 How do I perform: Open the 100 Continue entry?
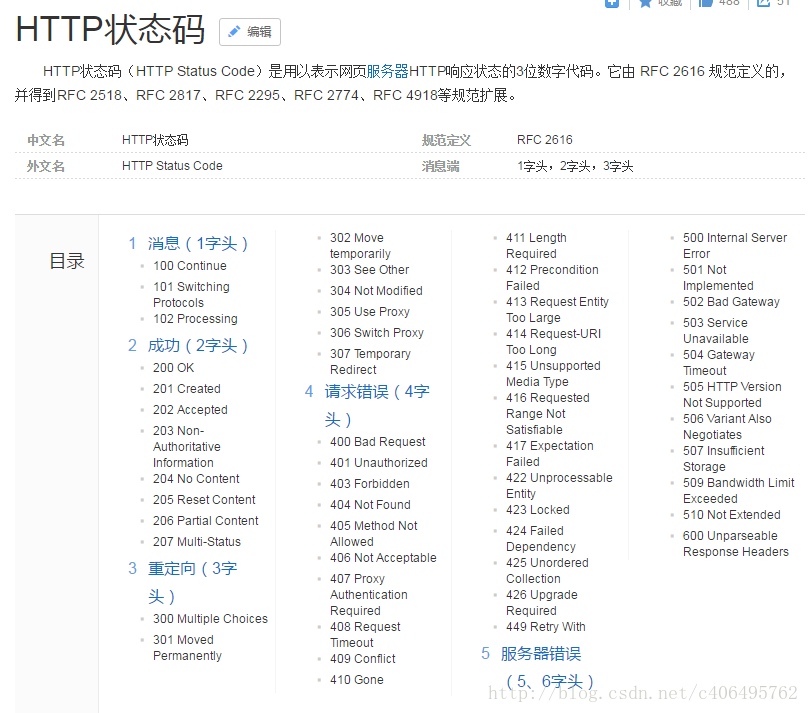(x=190, y=266)
